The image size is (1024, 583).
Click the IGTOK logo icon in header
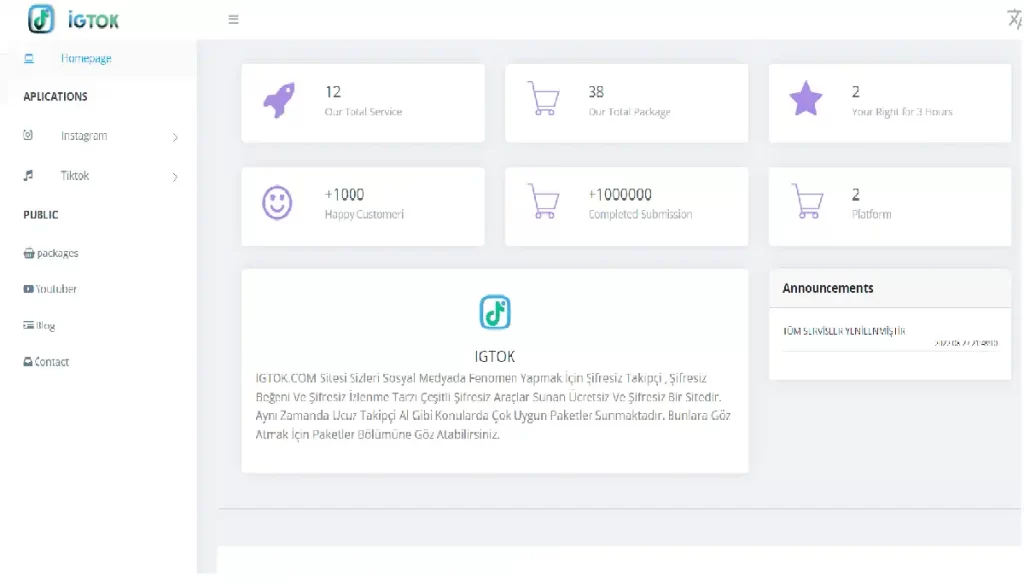[40, 19]
